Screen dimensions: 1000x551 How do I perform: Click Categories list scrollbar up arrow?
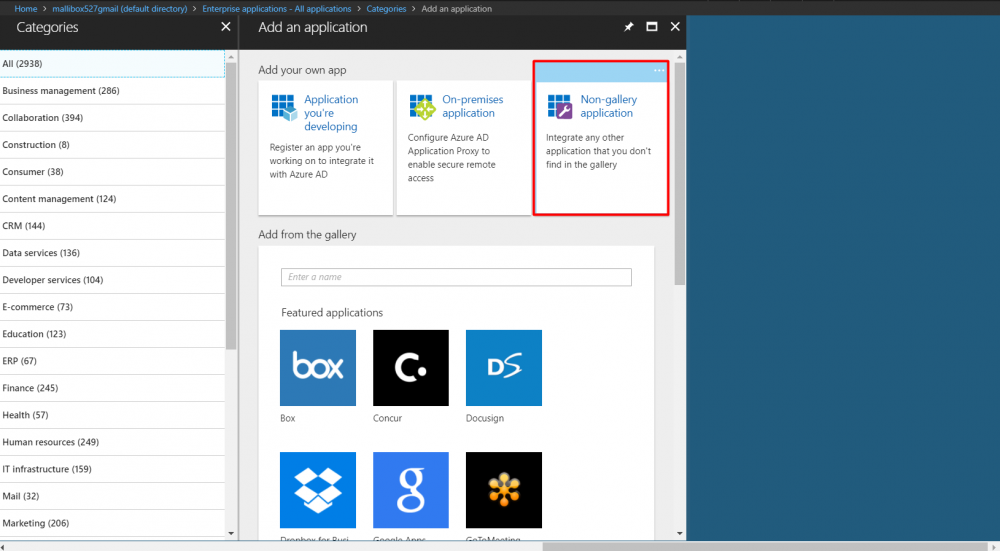pos(231,57)
